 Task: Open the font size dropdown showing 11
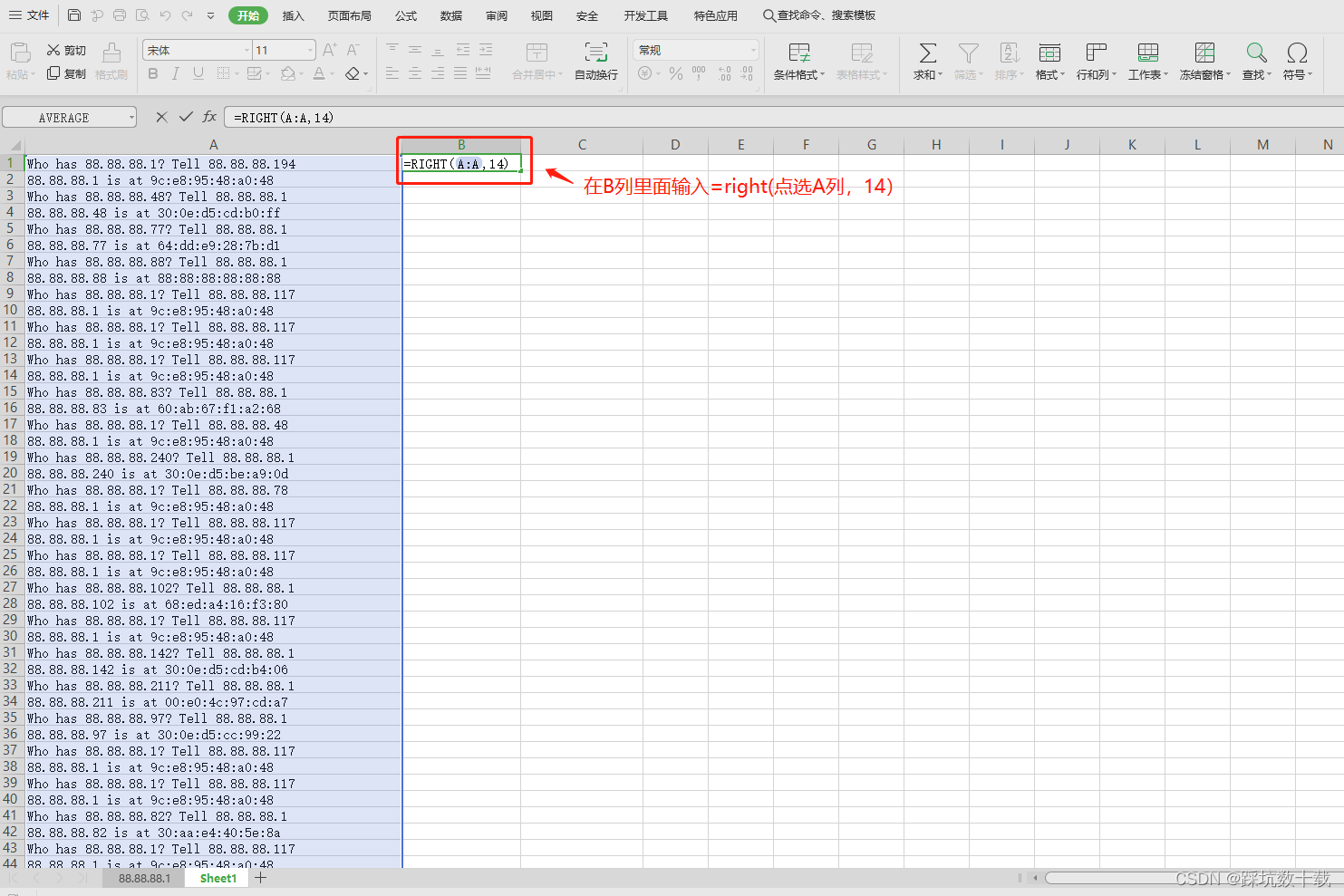tap(310, 50)
